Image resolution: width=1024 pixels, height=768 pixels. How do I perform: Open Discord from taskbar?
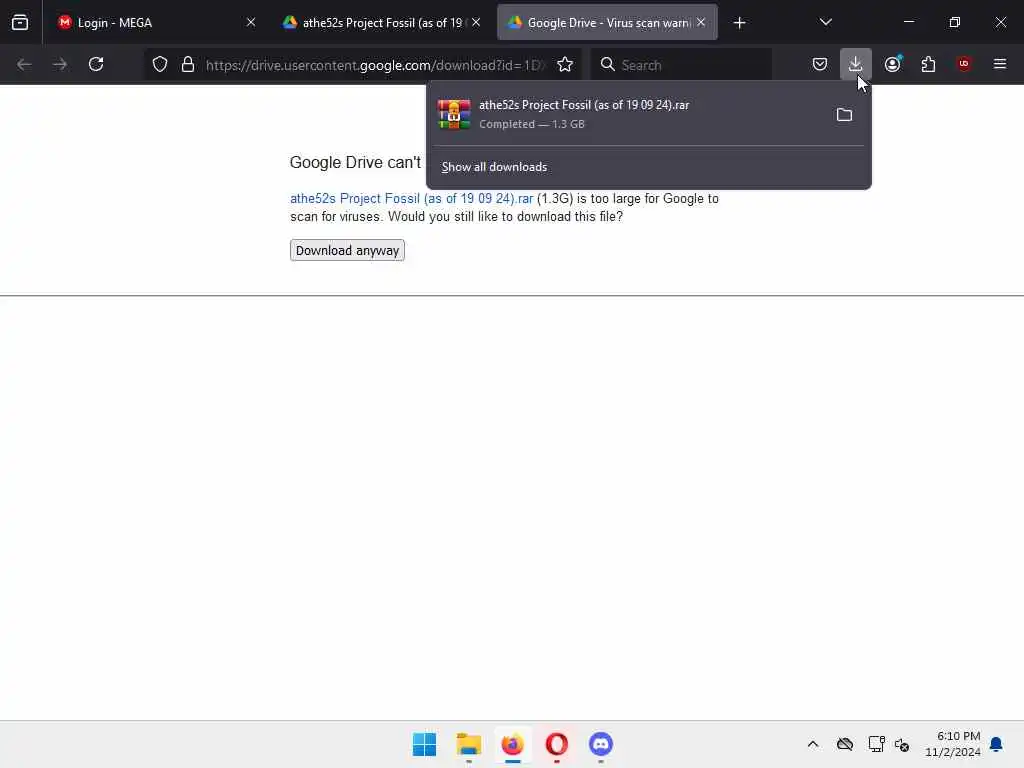[x=601, y=744]
